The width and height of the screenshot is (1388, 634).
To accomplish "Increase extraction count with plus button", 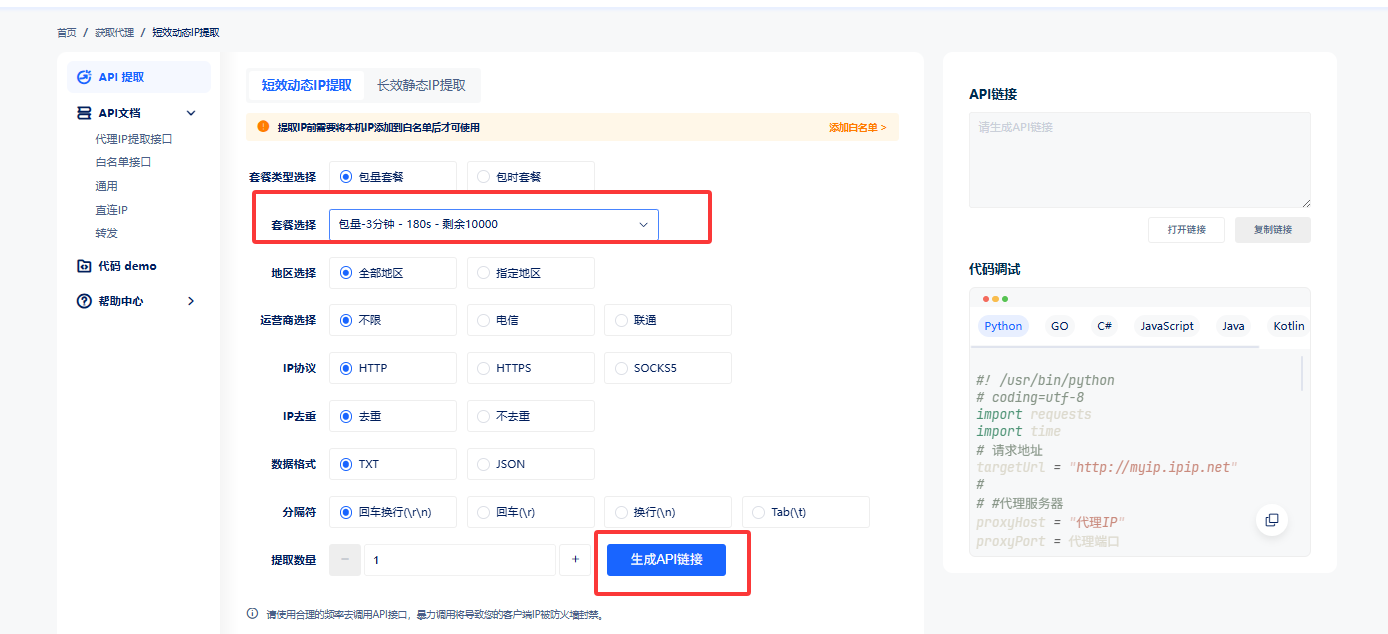I will [x=575, y=560].
